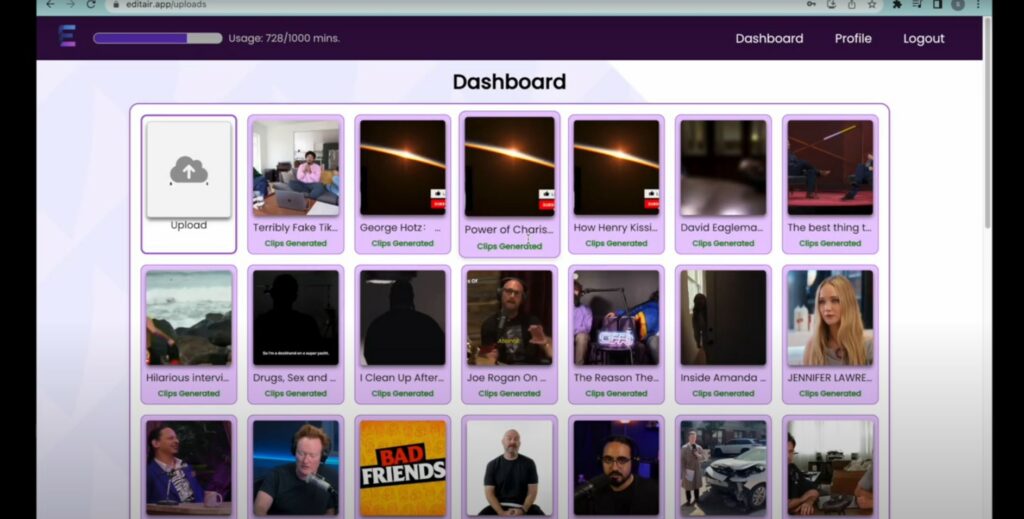Reload the page with browser refresh icon

91,5
